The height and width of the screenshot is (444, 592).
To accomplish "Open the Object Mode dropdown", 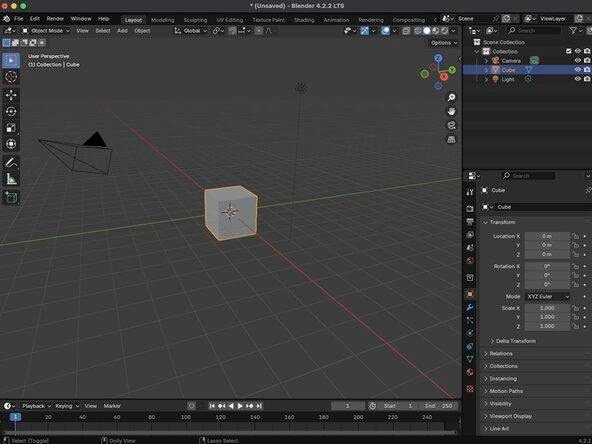I will click(x=46, y=31).
